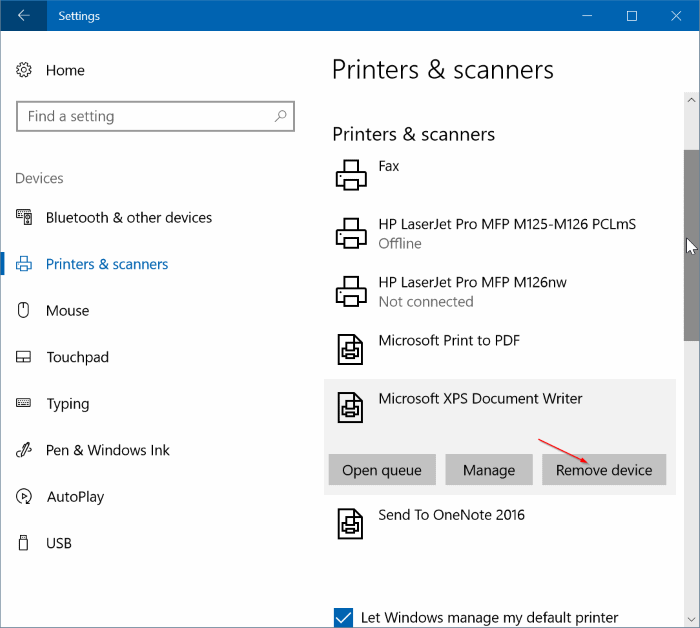Select the Fax printer entry
The width and height of the screenshot is (700, 628).
pyautogui.click(x=500, y=175)
